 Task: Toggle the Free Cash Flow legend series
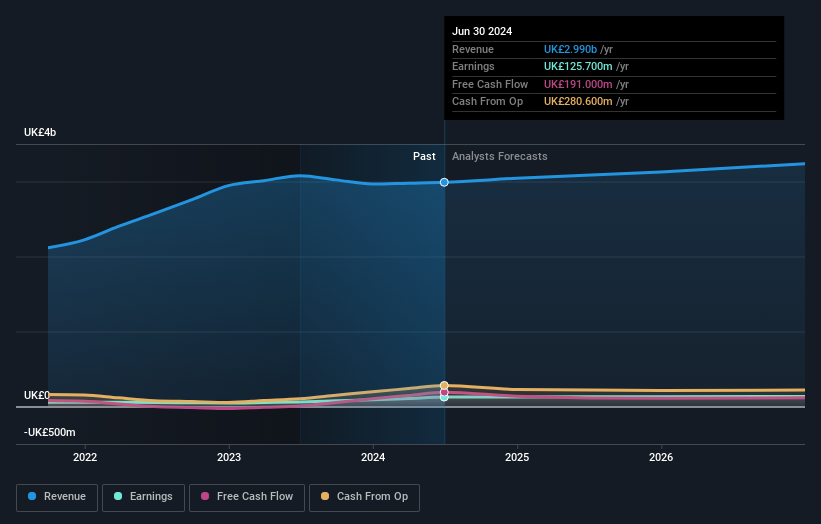pyautogui.click(x=247, y=497)
